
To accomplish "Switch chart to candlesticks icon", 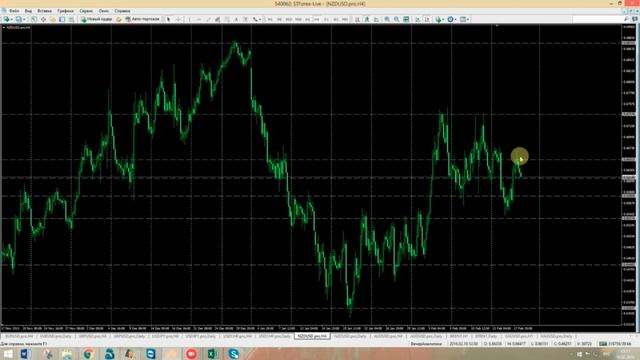I will 367,19.
